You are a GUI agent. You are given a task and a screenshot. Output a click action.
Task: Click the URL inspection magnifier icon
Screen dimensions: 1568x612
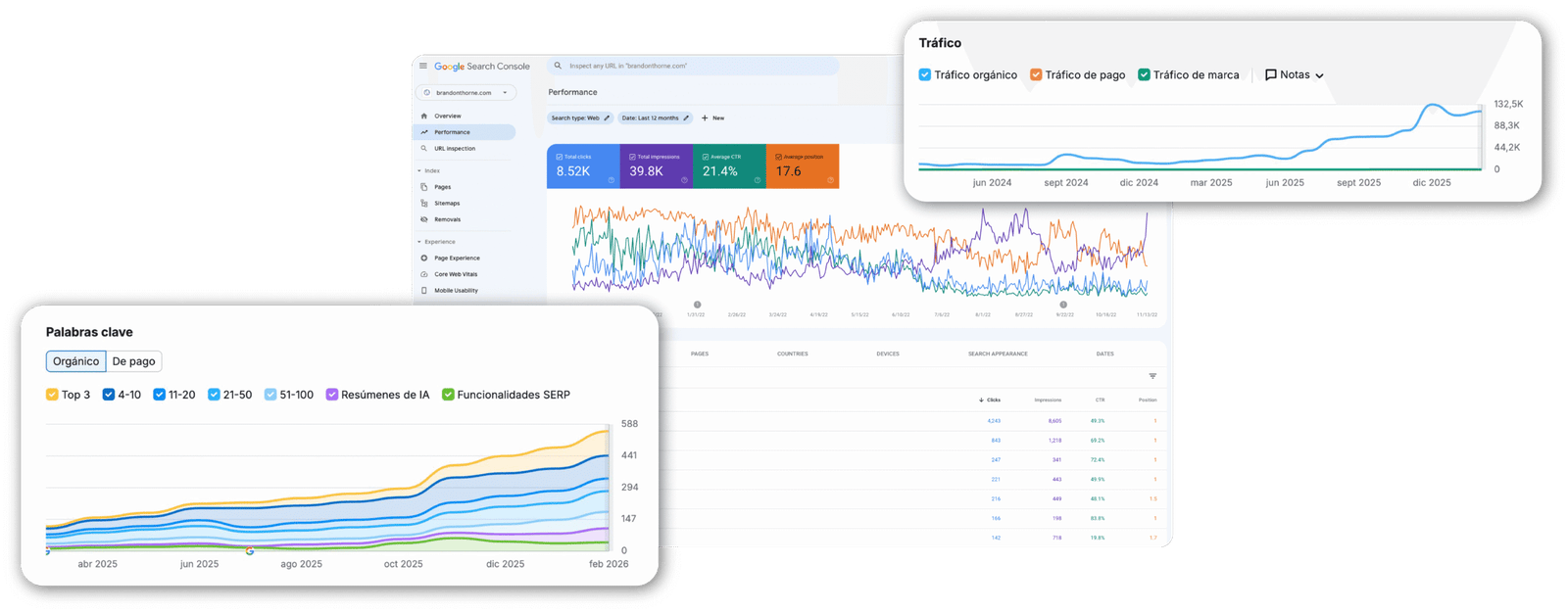424,149
